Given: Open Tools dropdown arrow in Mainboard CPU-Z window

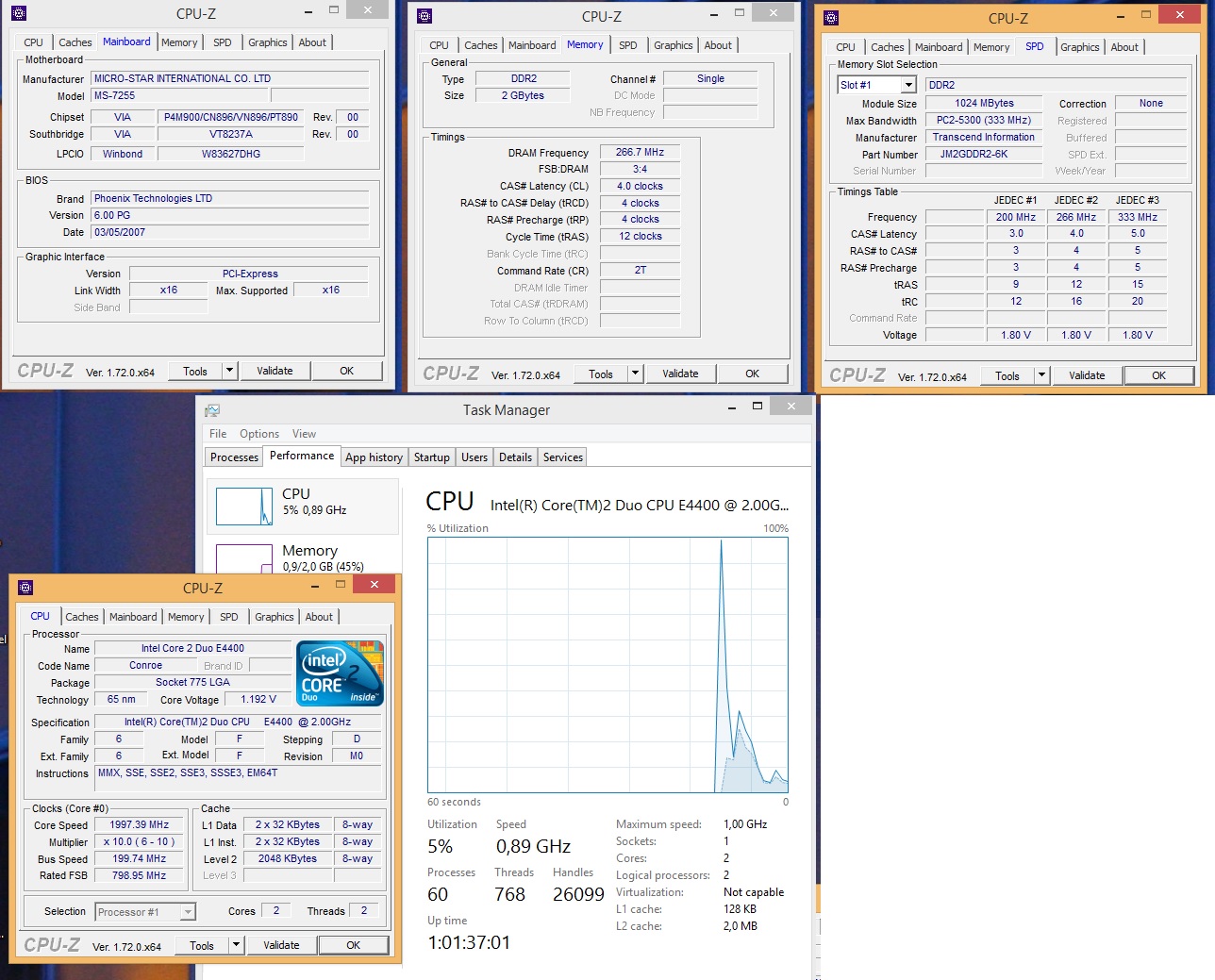Looking at the screenshot, I should [229, 371].
